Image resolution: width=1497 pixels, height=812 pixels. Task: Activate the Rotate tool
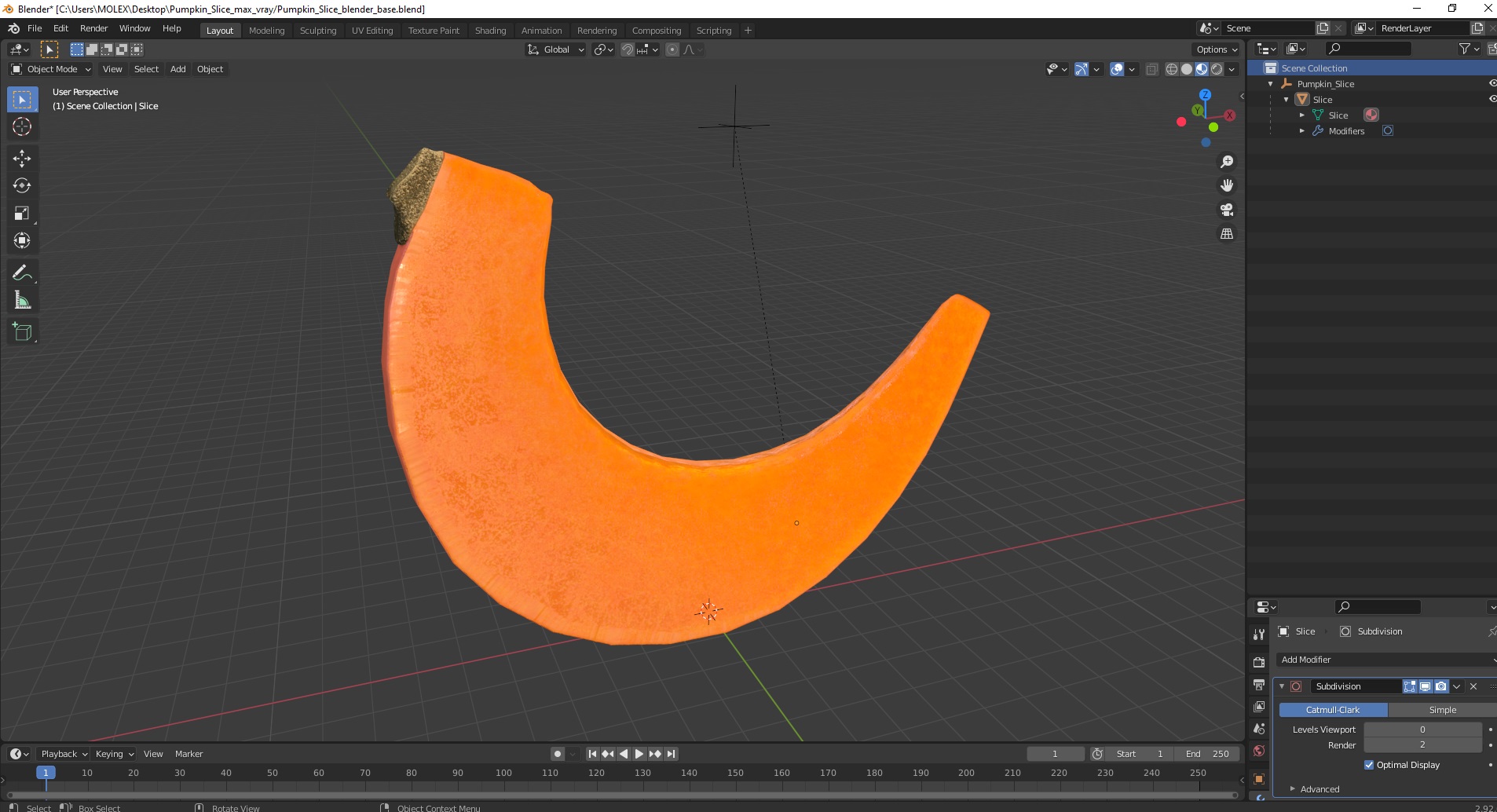[x=22, y=186]
